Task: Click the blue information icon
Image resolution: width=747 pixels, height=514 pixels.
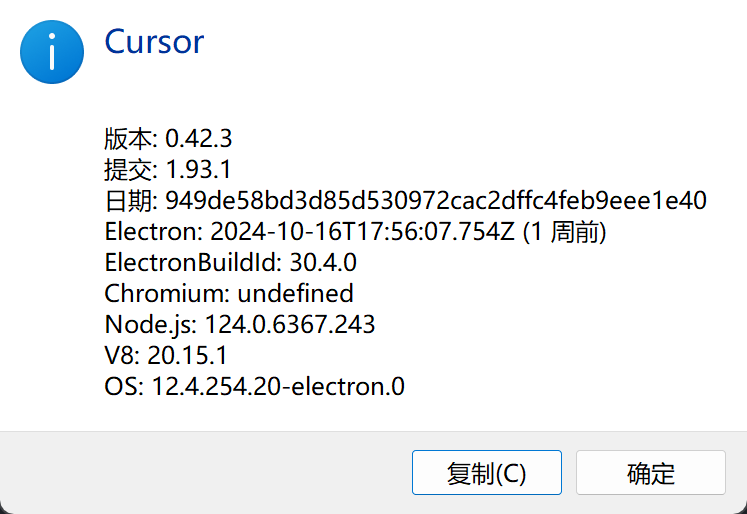Action: pyautogui.click(x=52, y=52)
